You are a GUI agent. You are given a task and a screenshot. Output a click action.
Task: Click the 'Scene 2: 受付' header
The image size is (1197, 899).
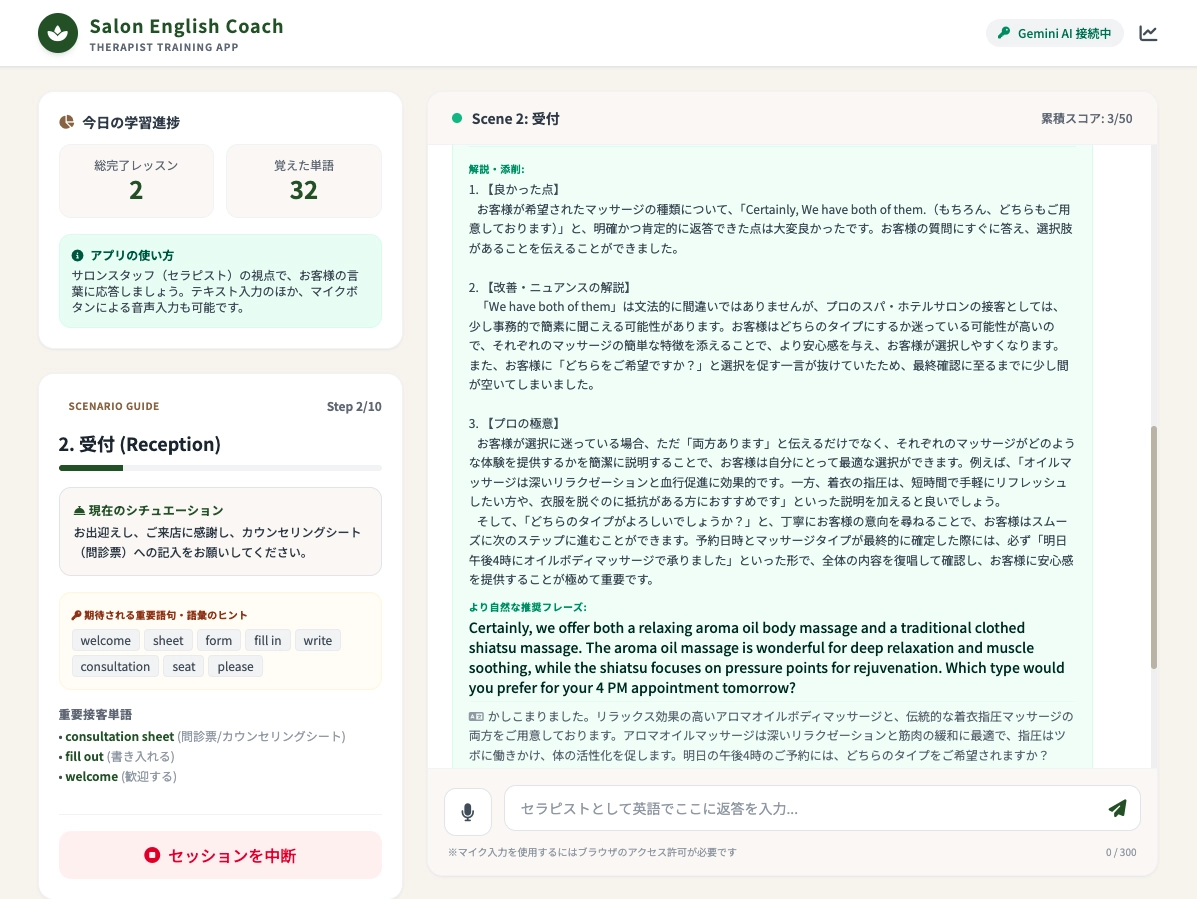click(x=515, y=118)
